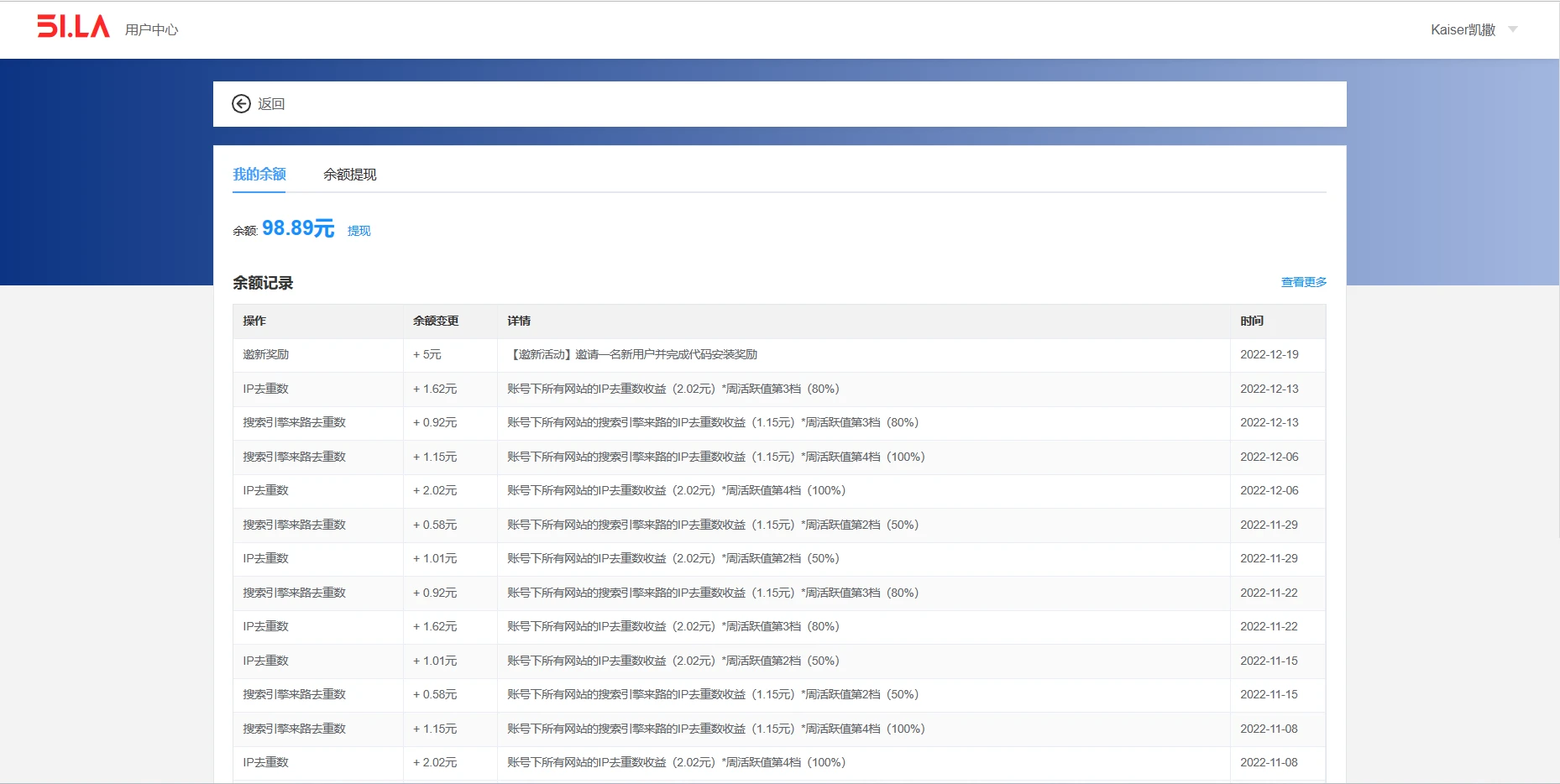Switch to the 我的余额 tab
Screen dimensions: 1560x784
pos(259,174)
